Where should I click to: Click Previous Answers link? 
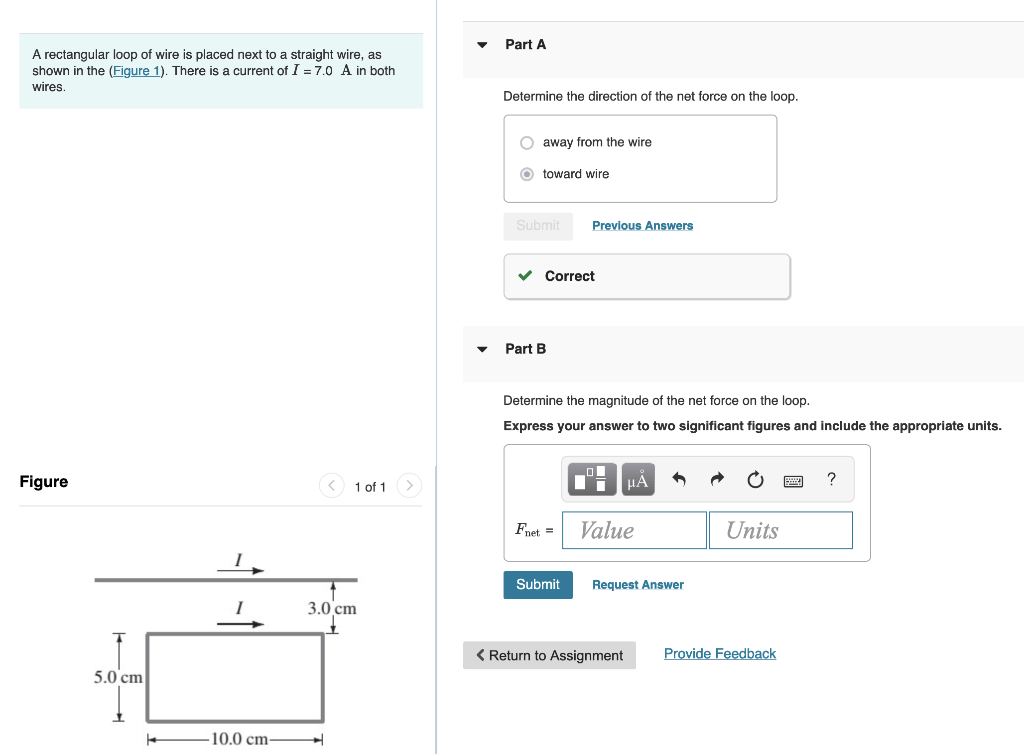(642, 225)
